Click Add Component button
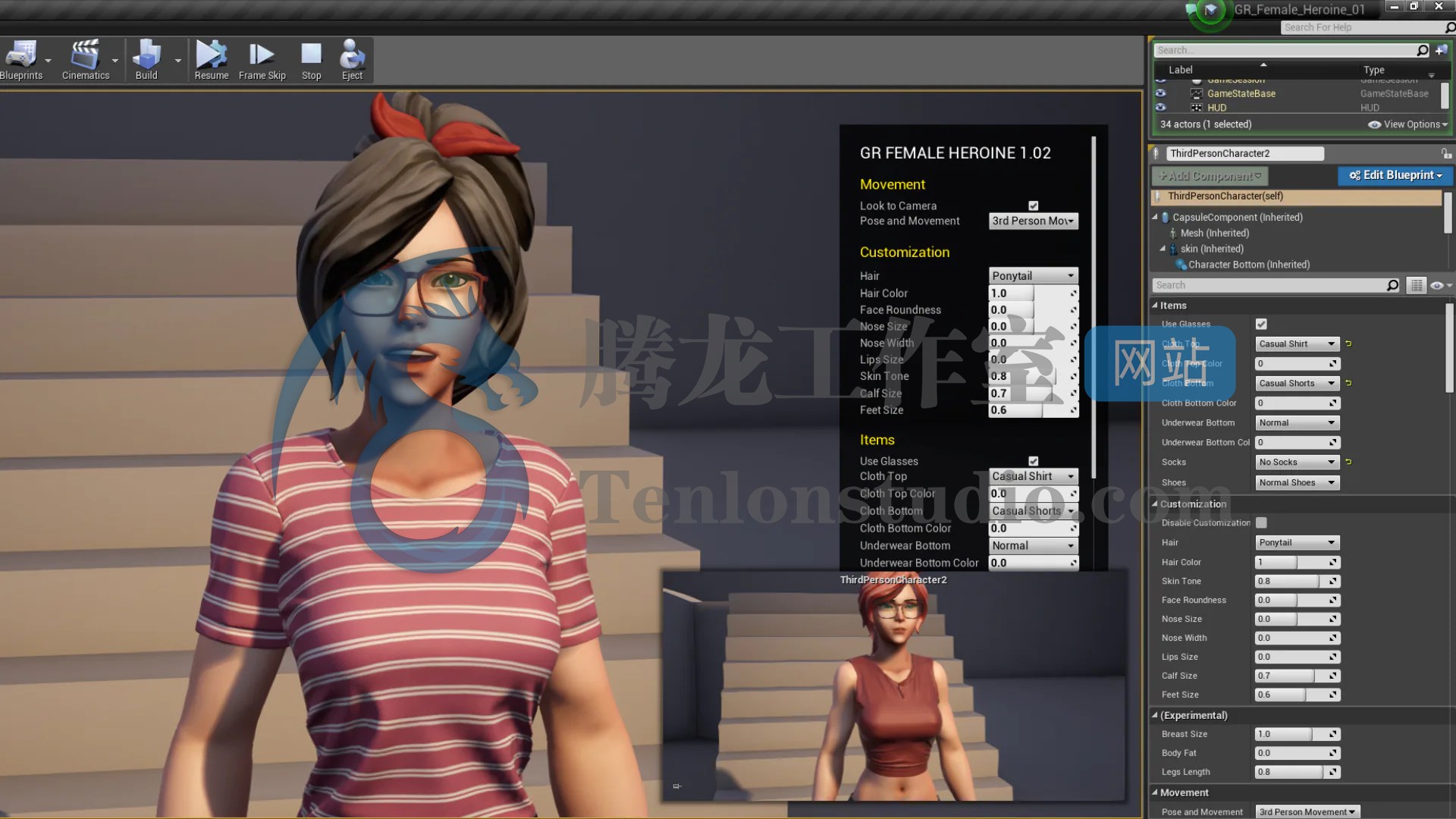Image resolution: width=1456 pixels, height=819 pixels. (x=1210, y=176)
